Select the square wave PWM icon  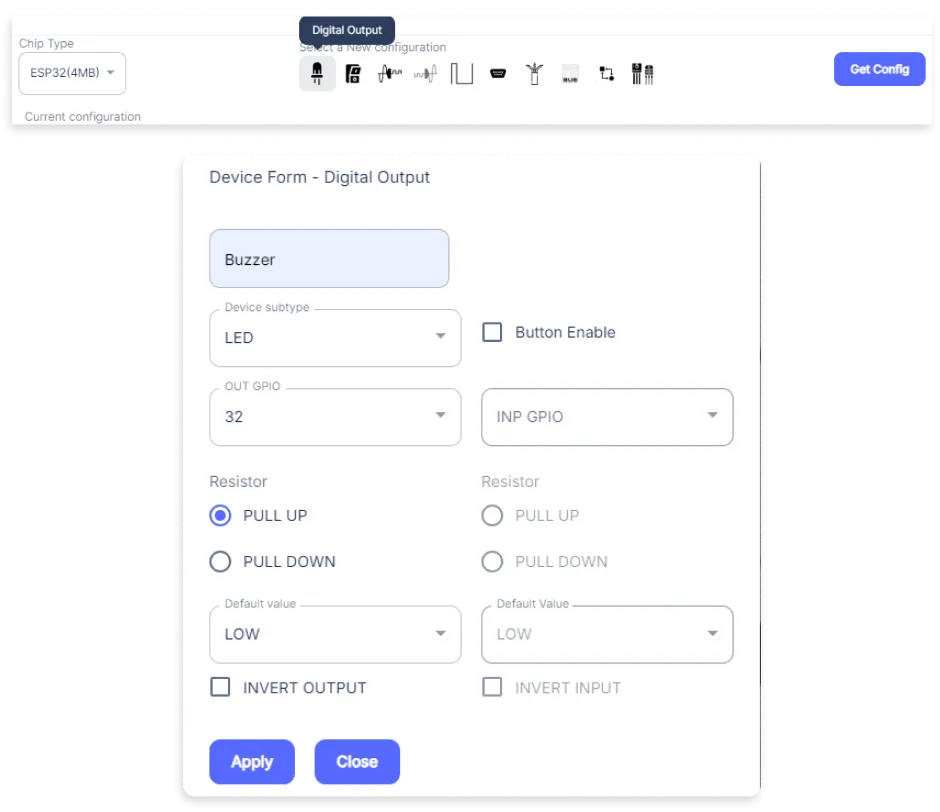(x=462, y=74)
